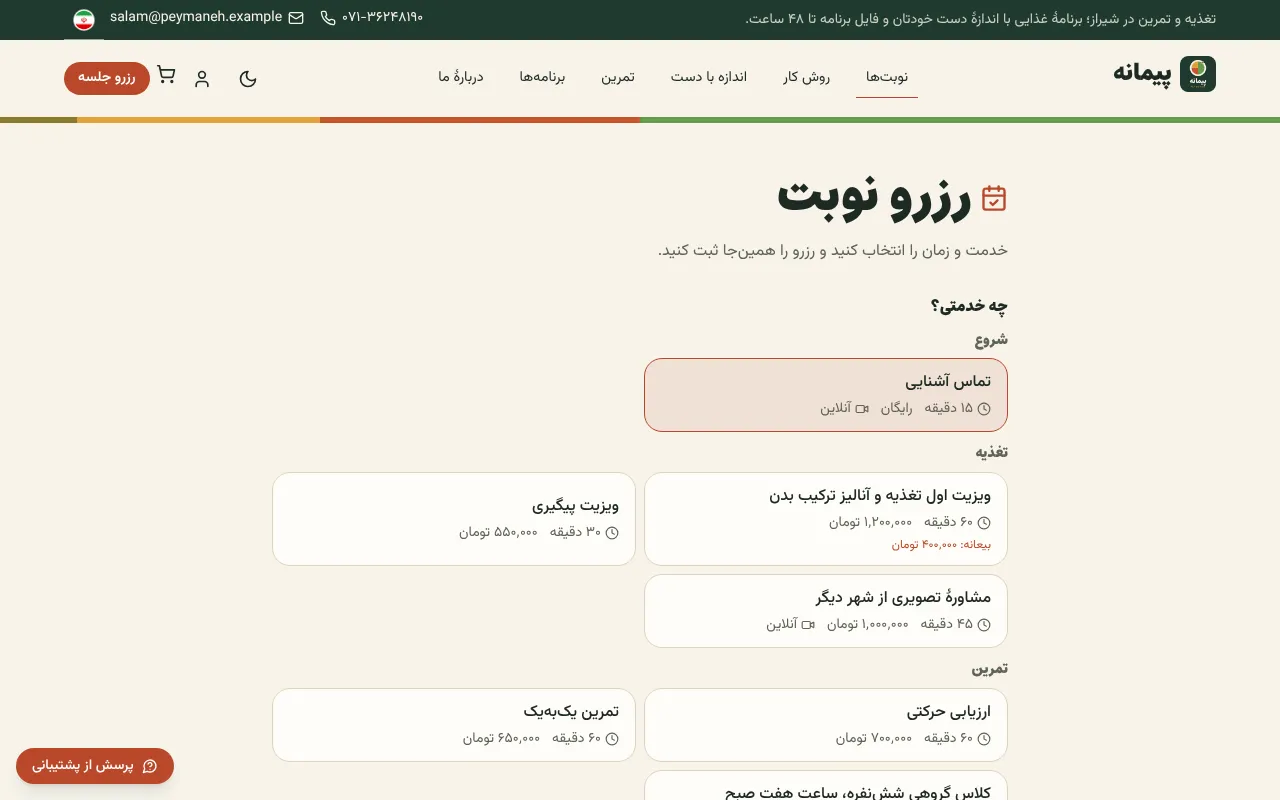
Task: Click the ۵۵۰,۰۰۰ تومان price text
Action: [498, 532]
